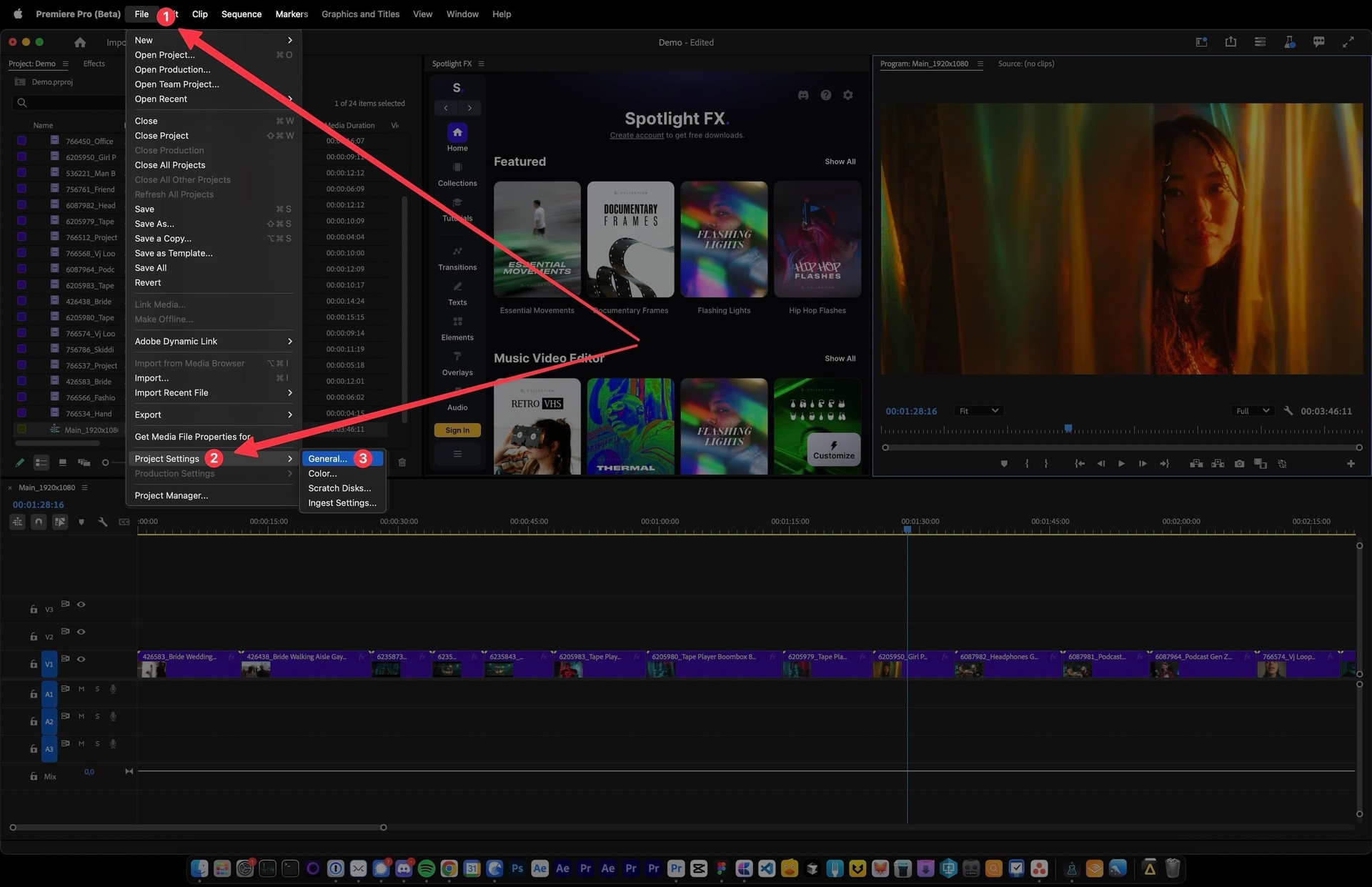
Task: Open the Fit zoom level dropdown
Action: click(978, 411)
